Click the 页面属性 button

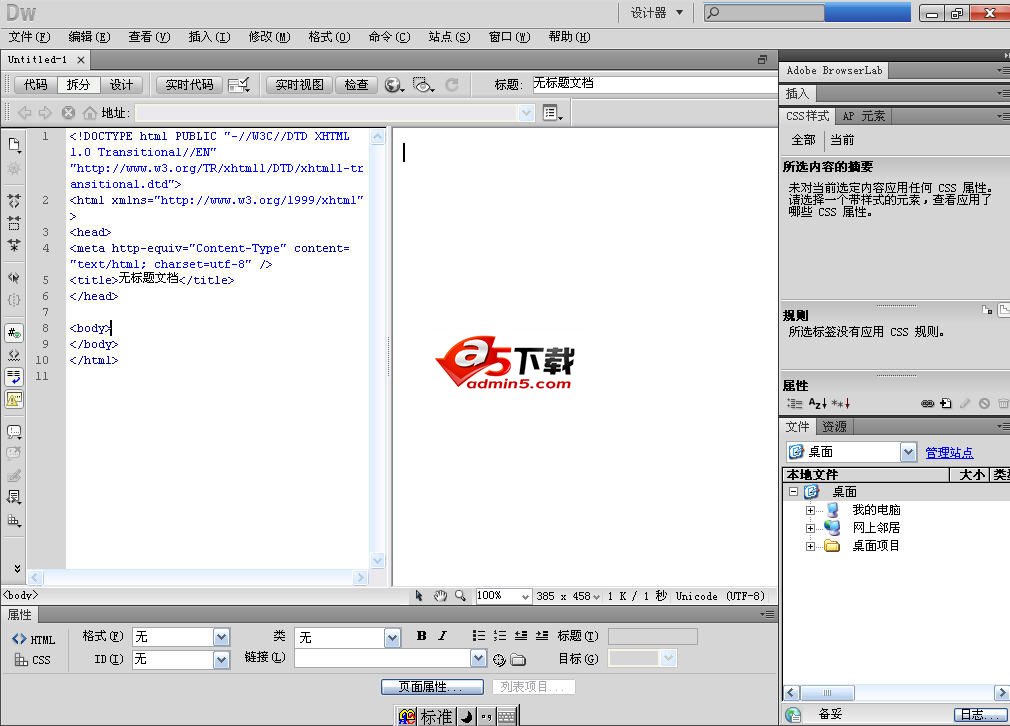(x=432, y=687)
